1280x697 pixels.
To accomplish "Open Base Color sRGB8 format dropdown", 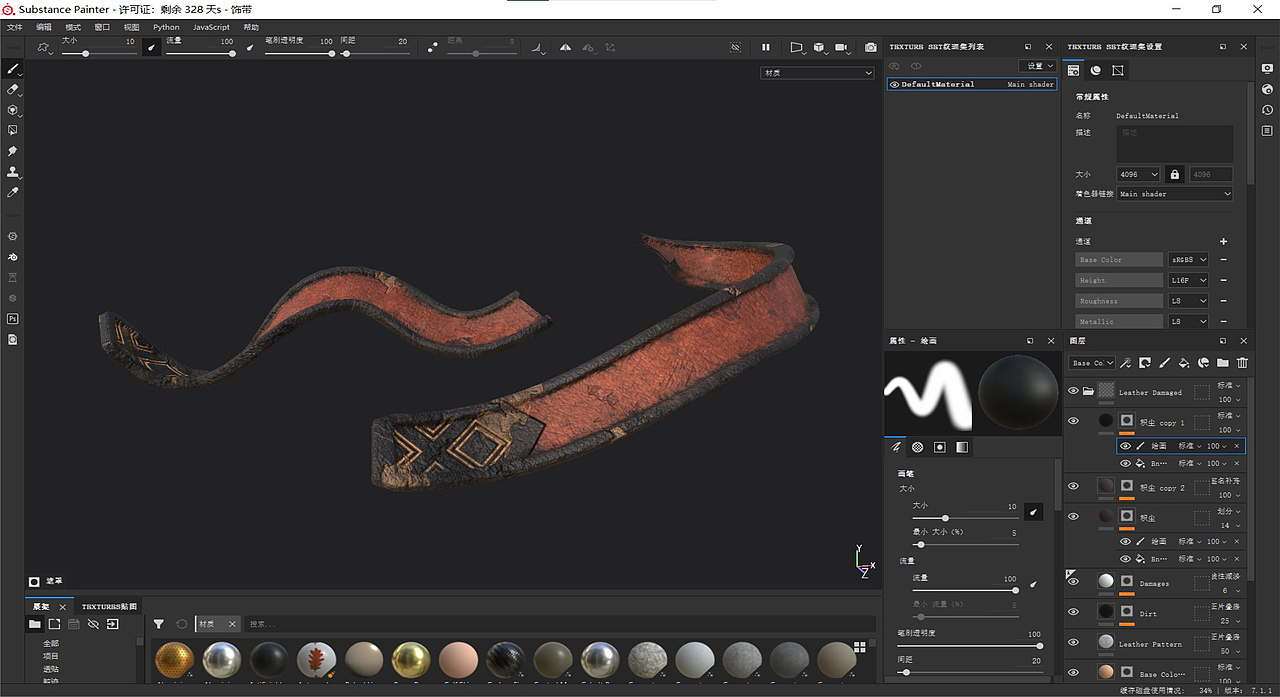I will 1188,260.
